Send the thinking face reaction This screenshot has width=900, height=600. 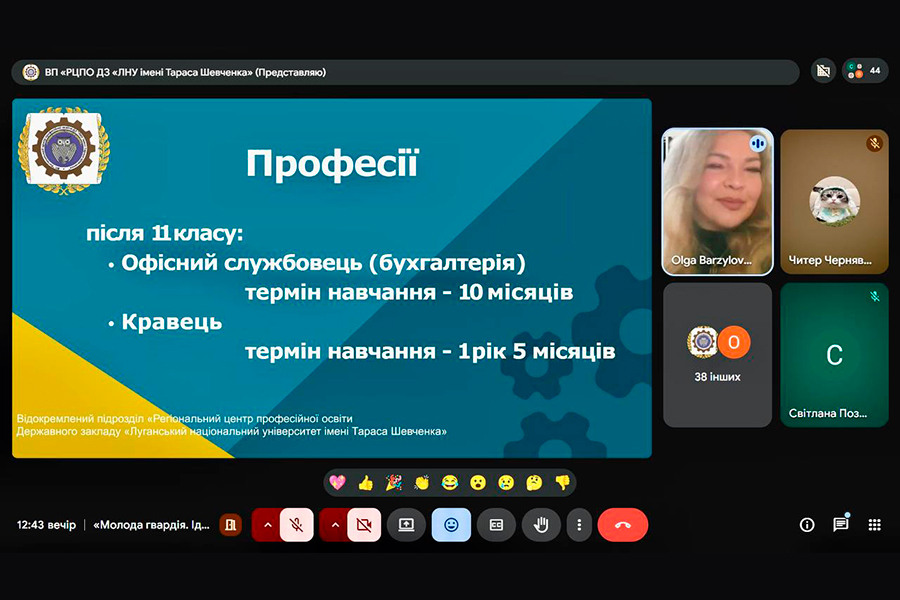pos(534,483)
